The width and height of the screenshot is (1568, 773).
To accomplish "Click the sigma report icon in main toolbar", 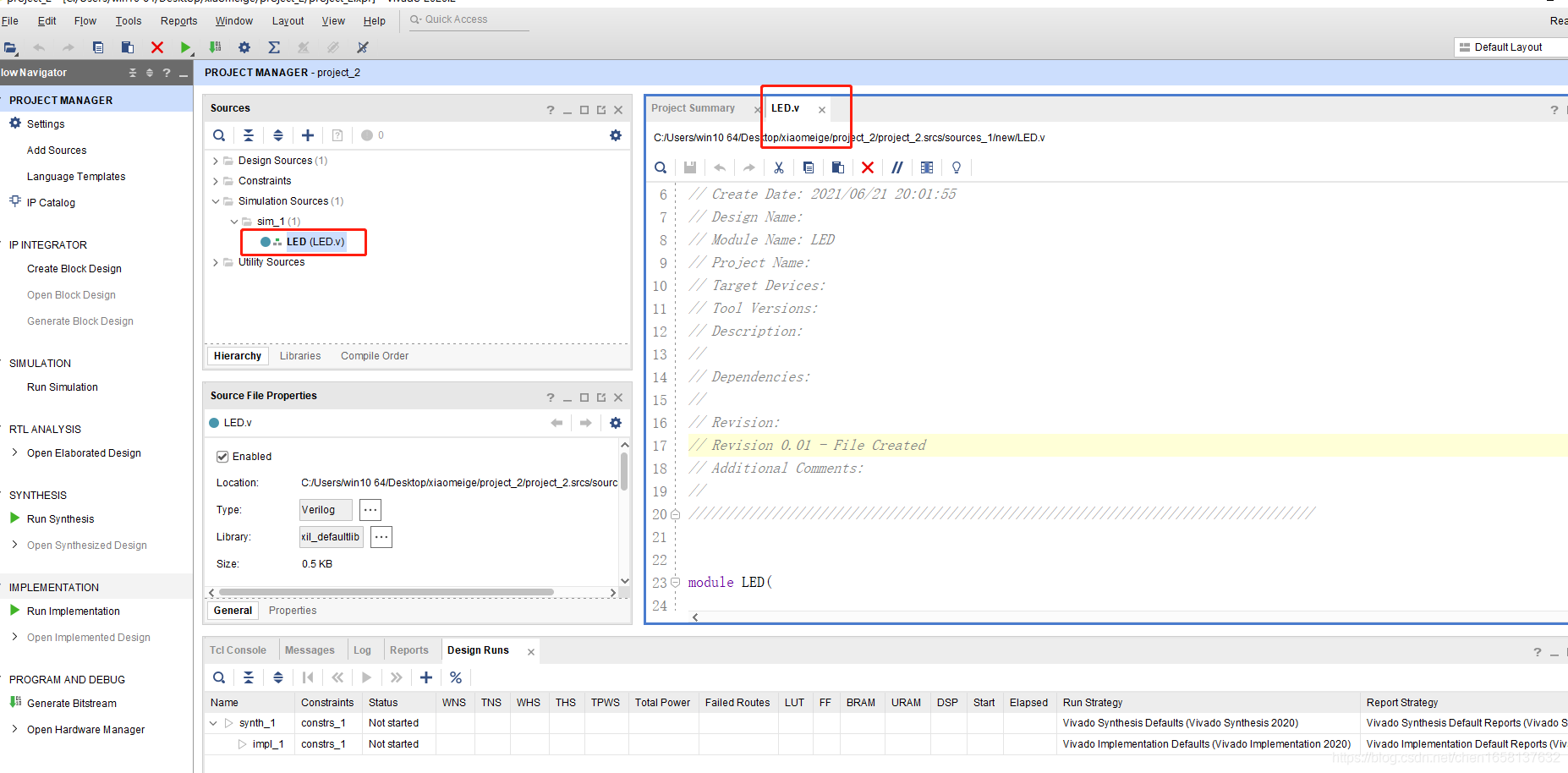I will [274, 47].
